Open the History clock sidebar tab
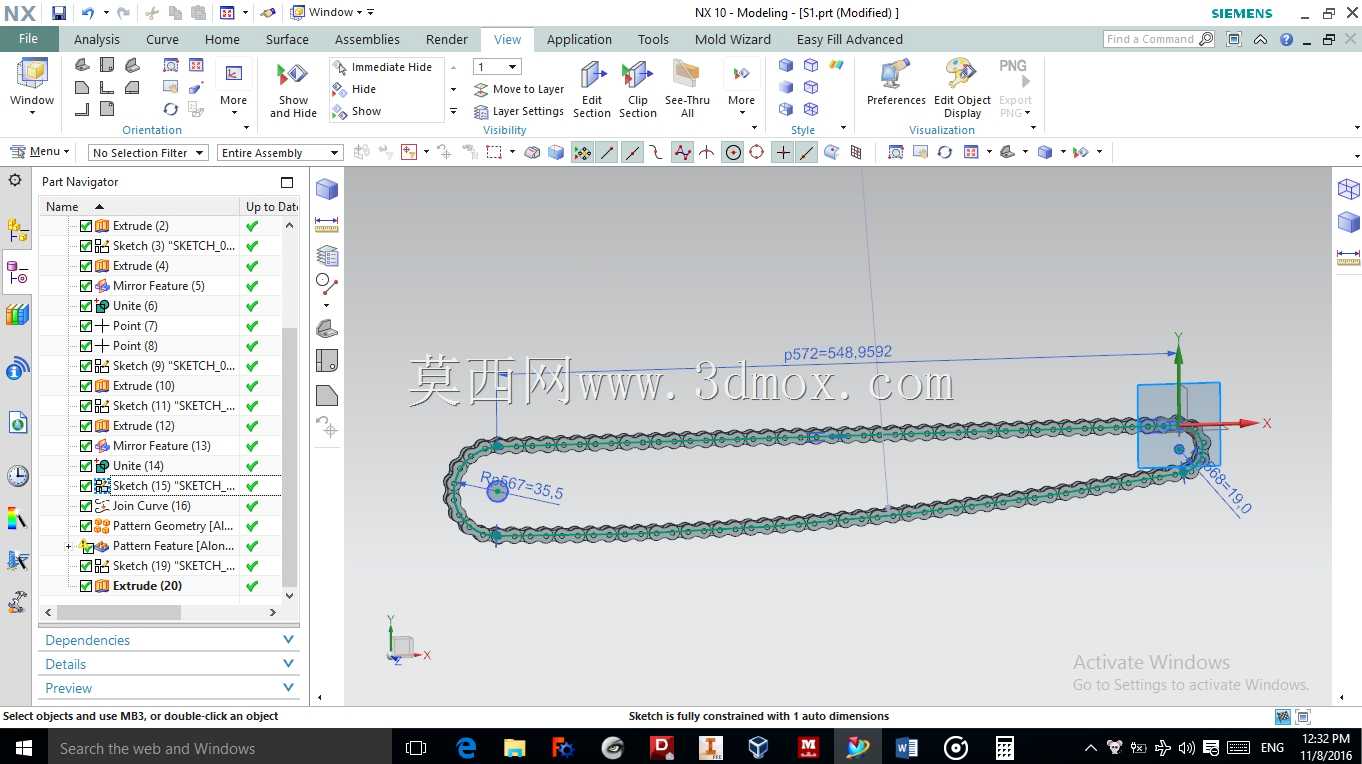Image resolution: width=1362 pixels, height=764 pixels. [x=17, y=476]
